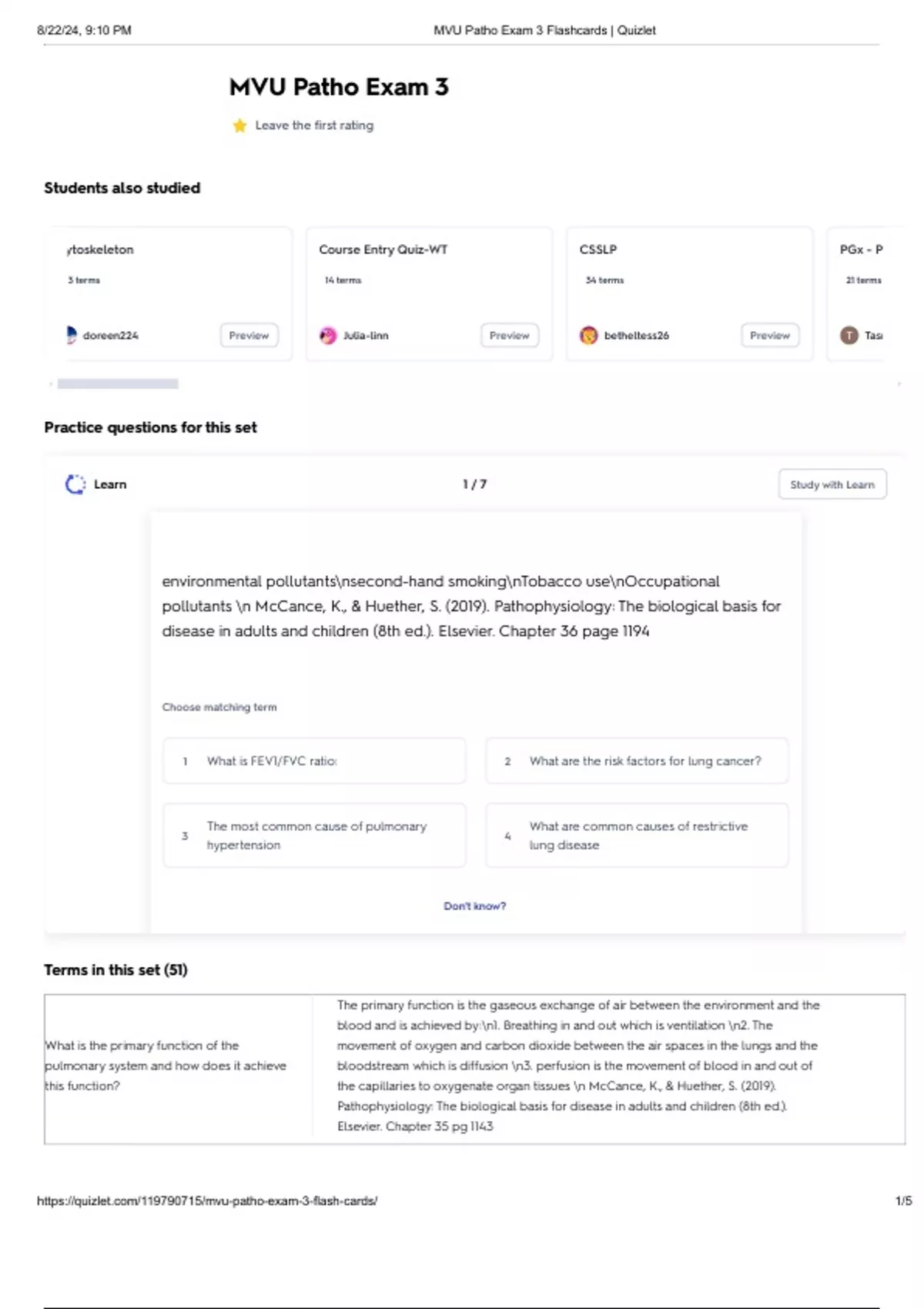The height and width of the screenshot is (1309, 924).
Task: Click the Learn mode circular icon
Action: (75, 484)
